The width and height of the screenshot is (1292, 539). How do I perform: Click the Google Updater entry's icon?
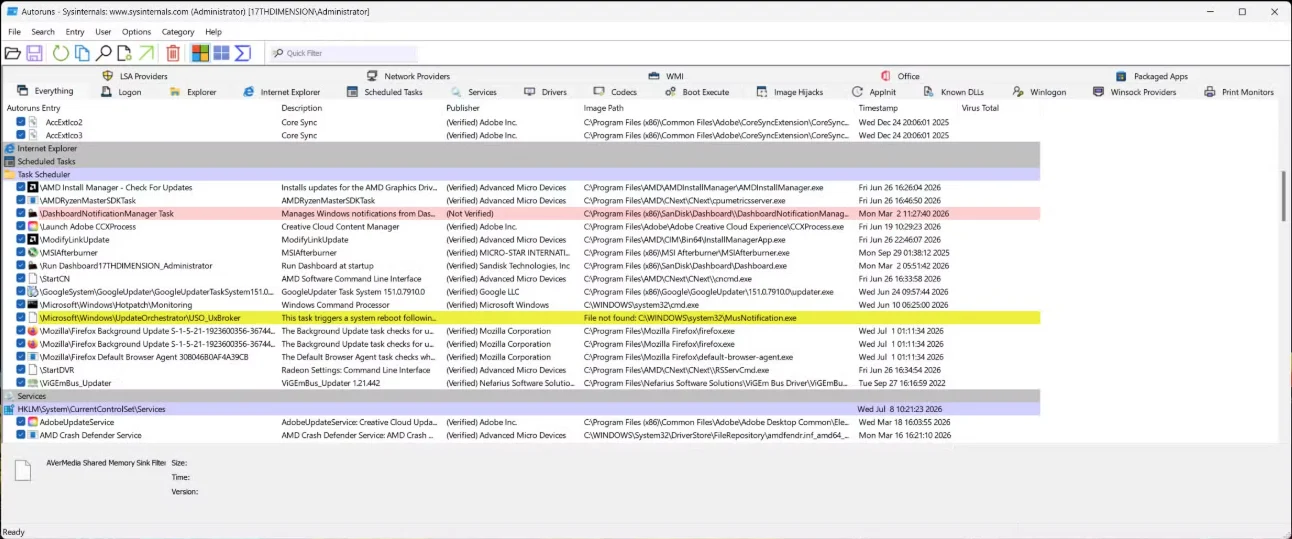point(33,291)
